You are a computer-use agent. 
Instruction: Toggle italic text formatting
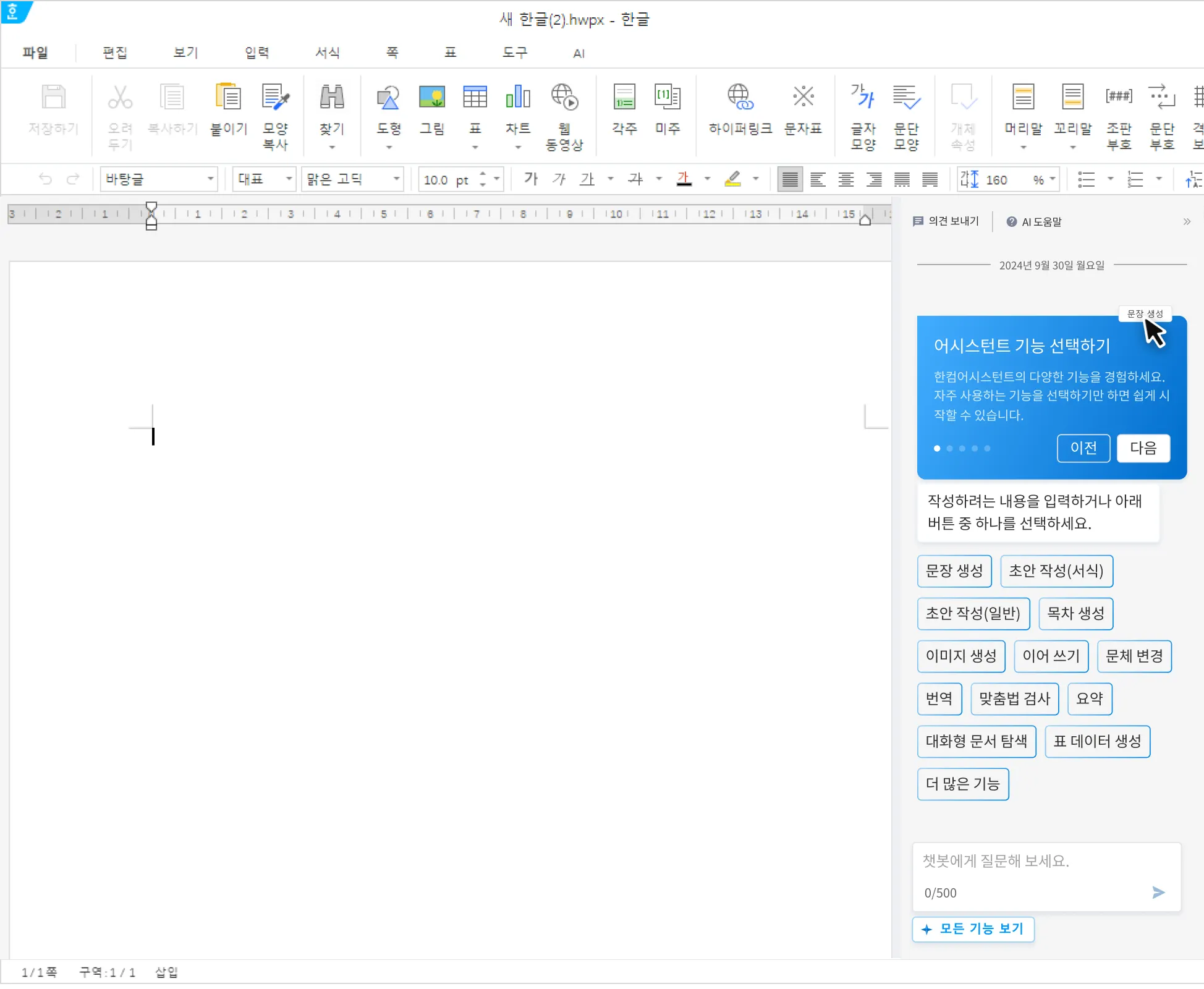559,179
